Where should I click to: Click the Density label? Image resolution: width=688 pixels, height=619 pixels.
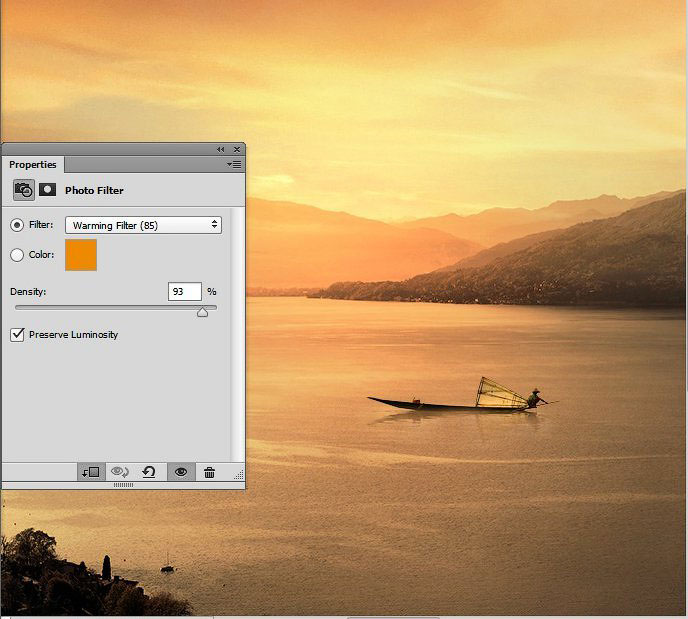28,291
